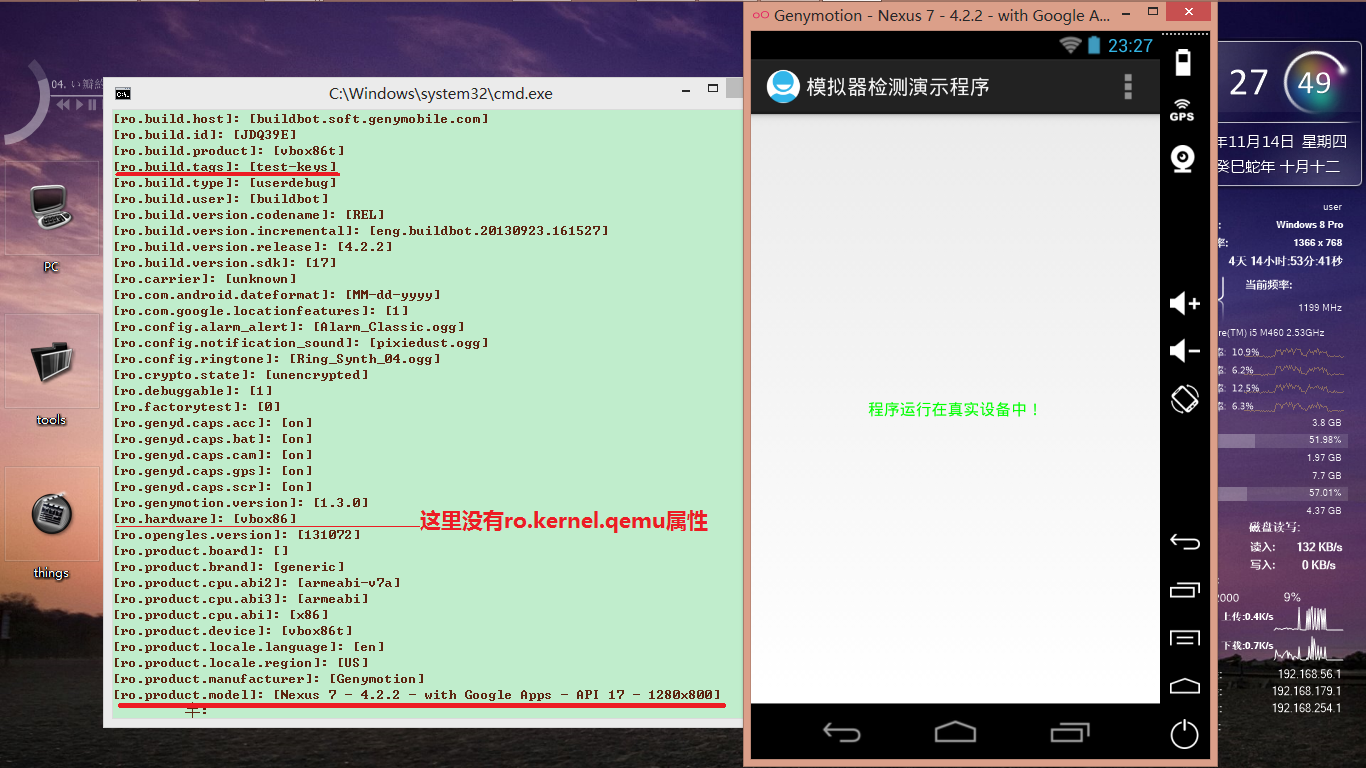Maximize the cmd.exe window

click(713, 90)
